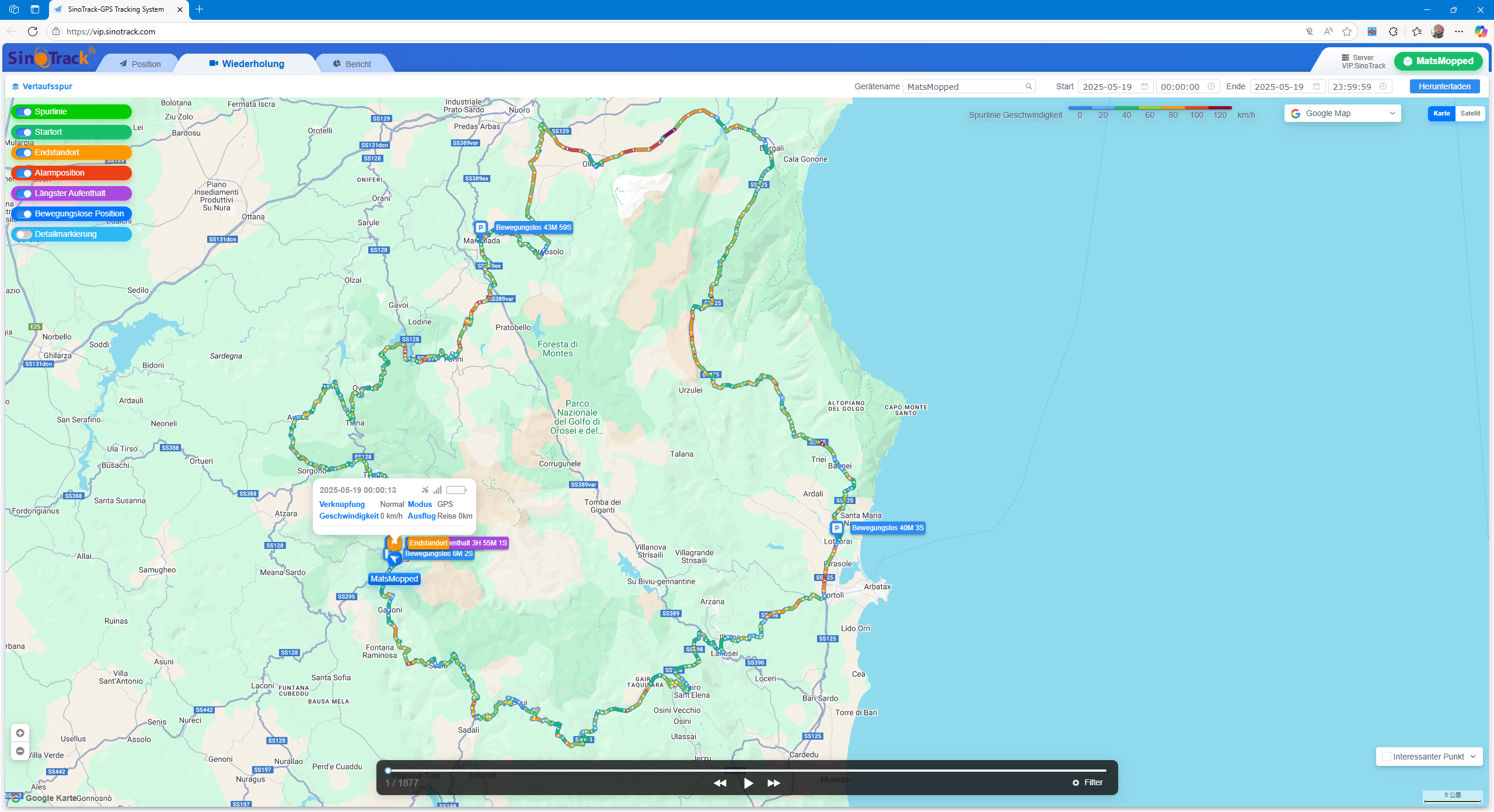This screenshot has width=1494, height=812.
Task: Click the Herunterladen button
Action: (1444, 86)
